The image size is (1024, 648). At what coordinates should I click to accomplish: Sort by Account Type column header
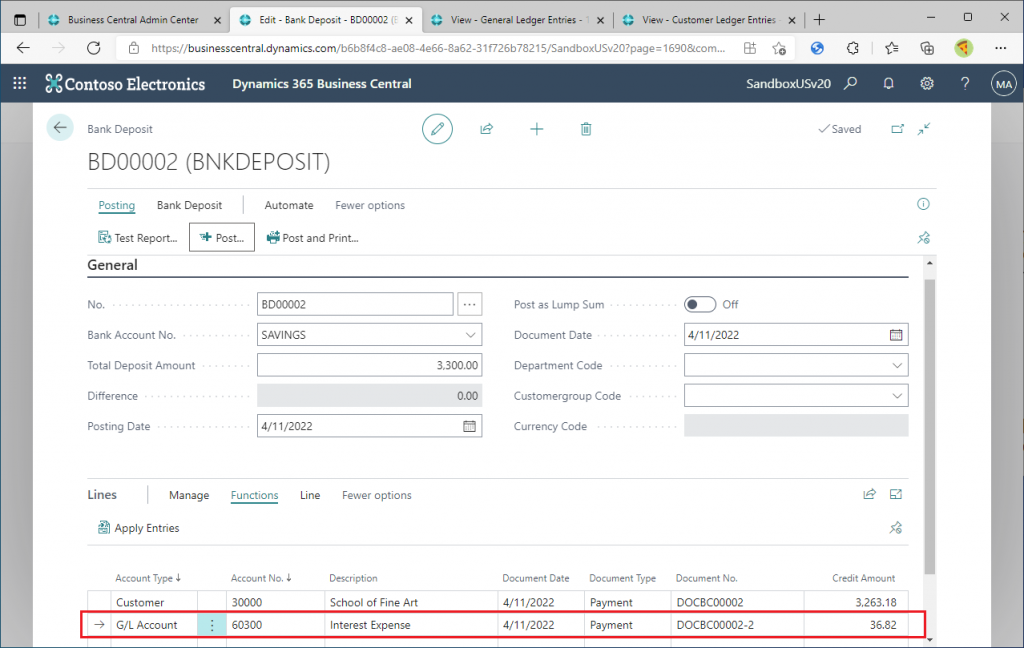point(148,578)
